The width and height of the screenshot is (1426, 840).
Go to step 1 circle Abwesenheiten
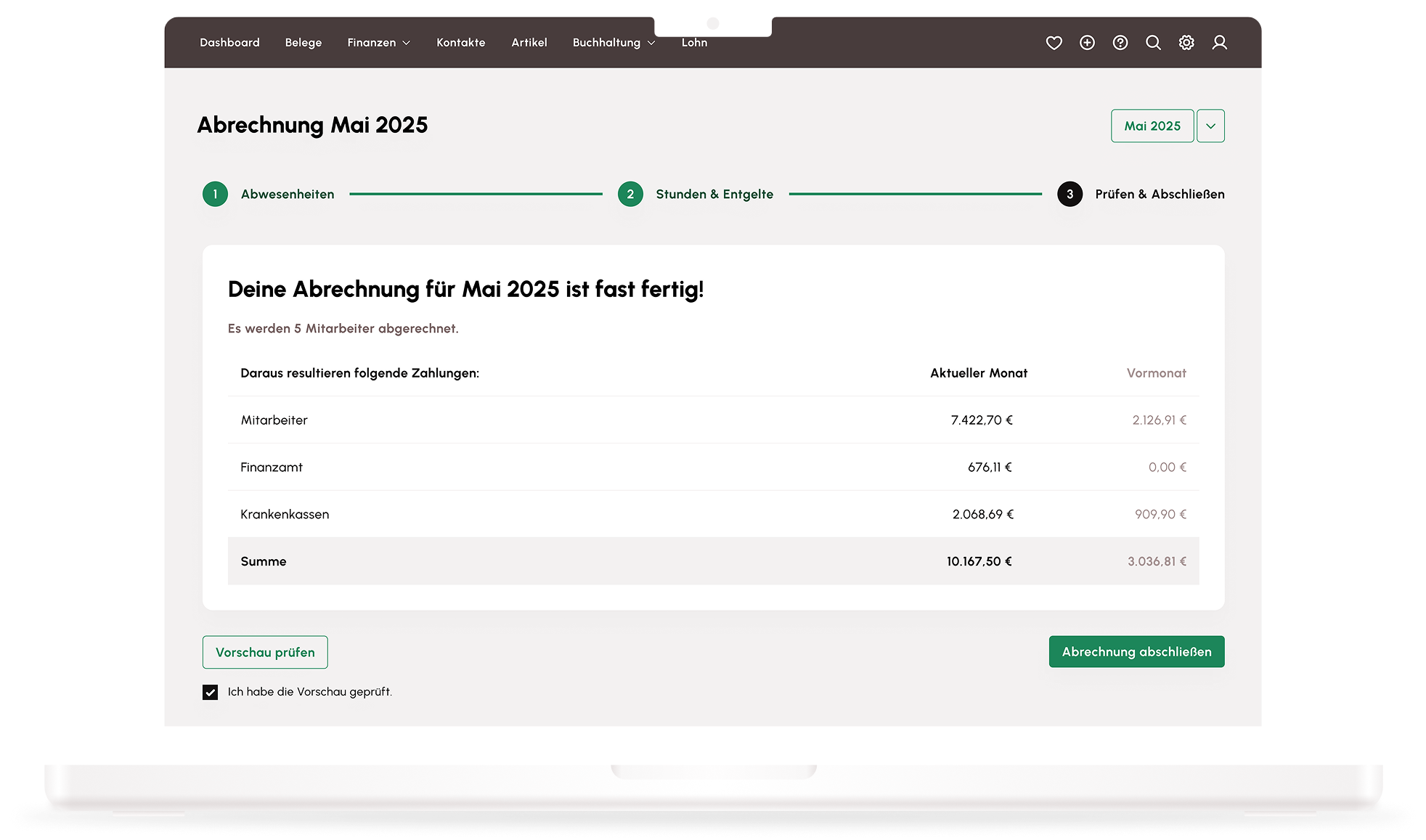coord(215,194)
